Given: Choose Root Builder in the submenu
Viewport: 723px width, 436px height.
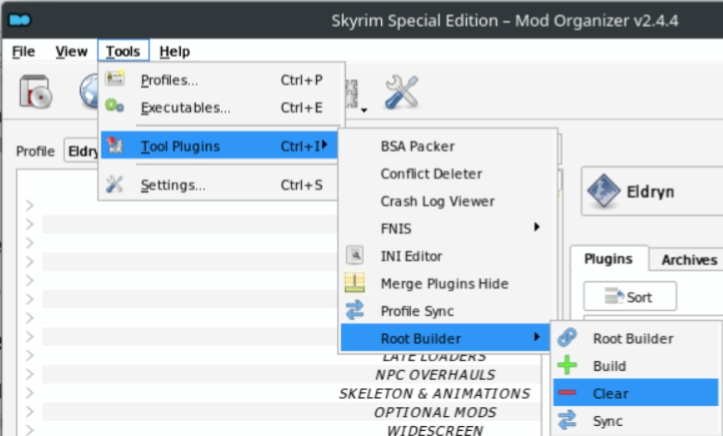Looking at the screenshot, I should (x=636, y=338).
